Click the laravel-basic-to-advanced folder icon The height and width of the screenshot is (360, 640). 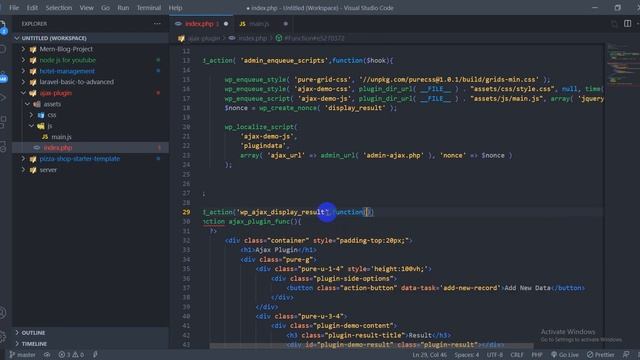(x=33, y=82)
